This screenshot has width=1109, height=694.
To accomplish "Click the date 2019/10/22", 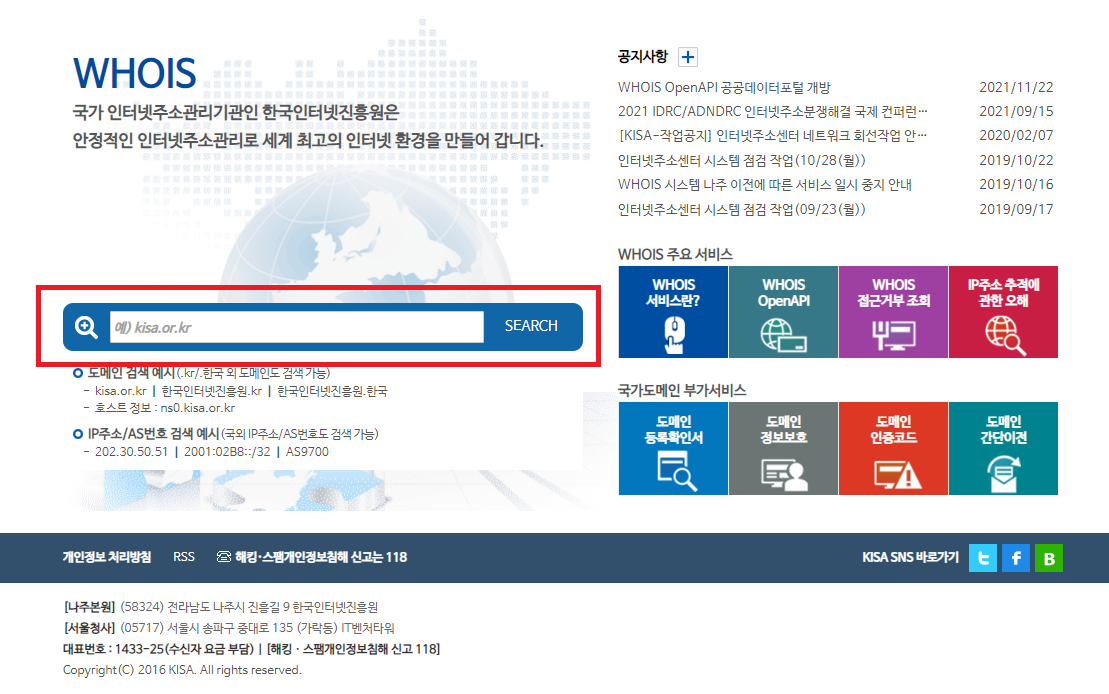I will point(1016,161).
